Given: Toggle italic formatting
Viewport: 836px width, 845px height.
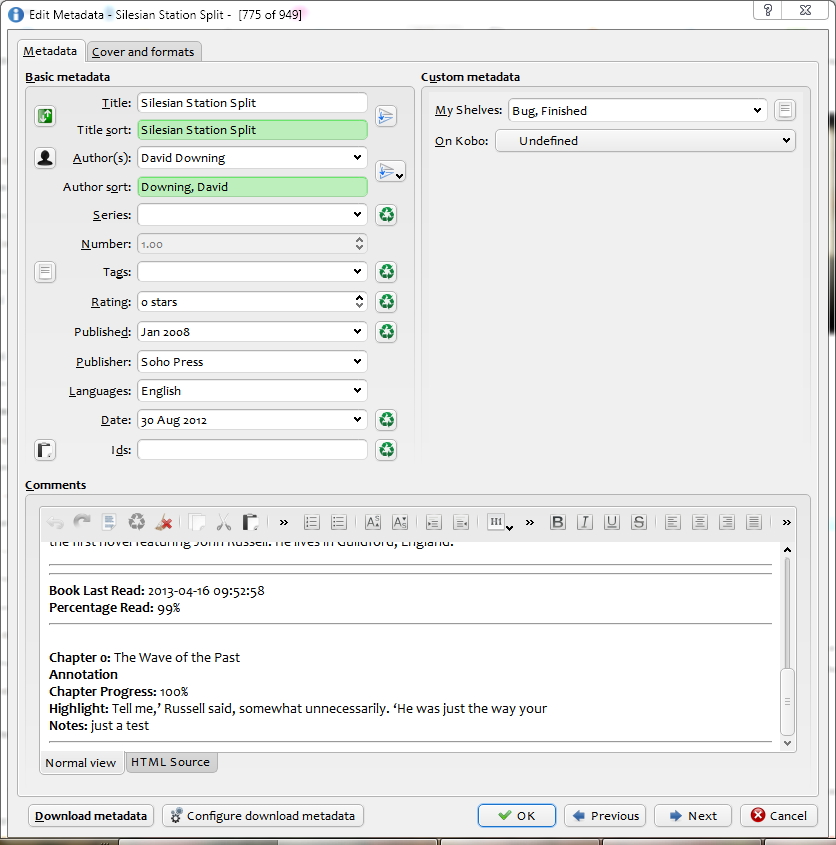Looking at the screenshot, I should pos(584,522).
